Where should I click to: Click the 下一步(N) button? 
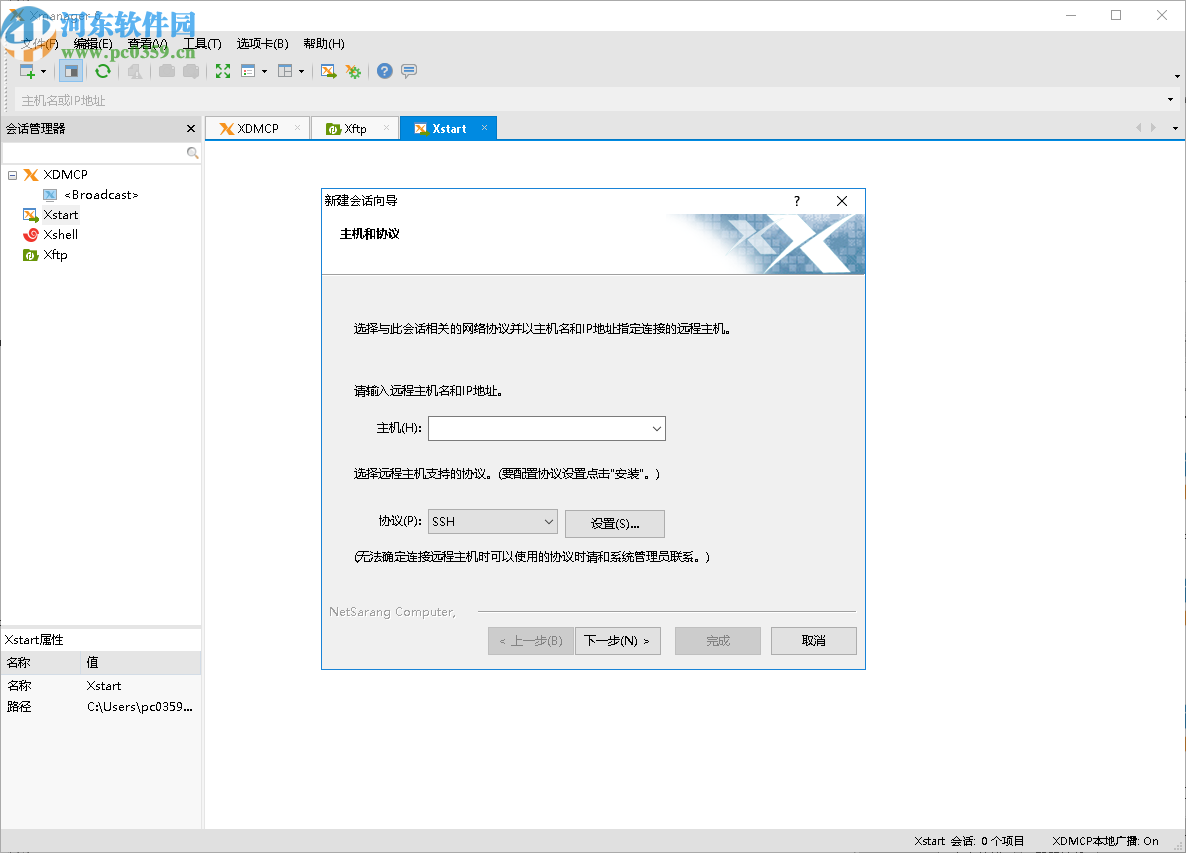pos(618,640)
